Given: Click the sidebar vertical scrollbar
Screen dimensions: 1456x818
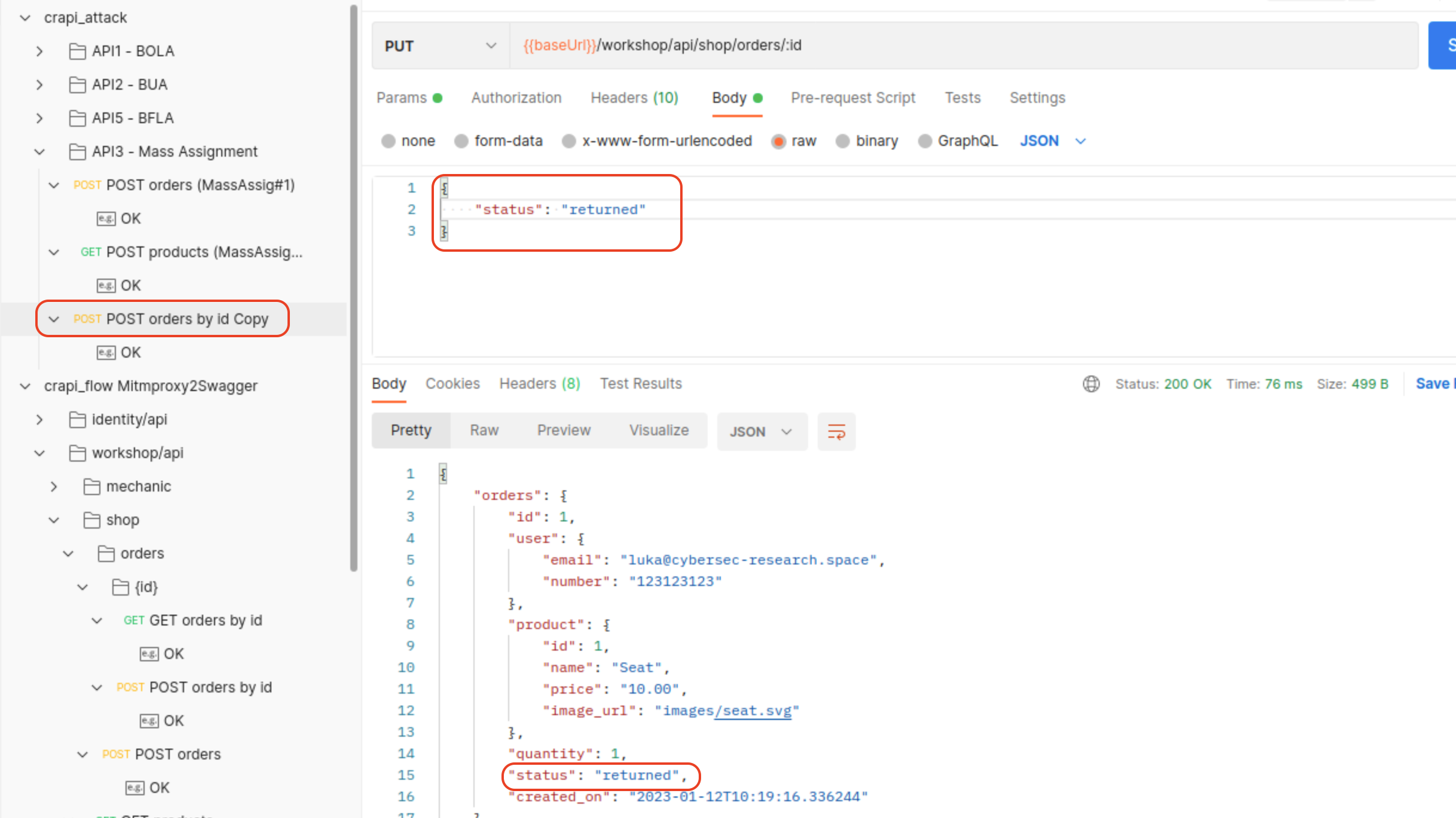Looking at the screenshot, I should click(x=354, y=287).
